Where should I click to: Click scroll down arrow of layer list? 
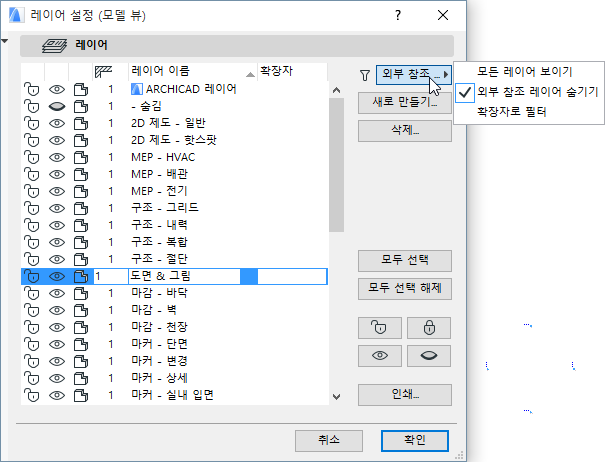click(x=336, y=396)
